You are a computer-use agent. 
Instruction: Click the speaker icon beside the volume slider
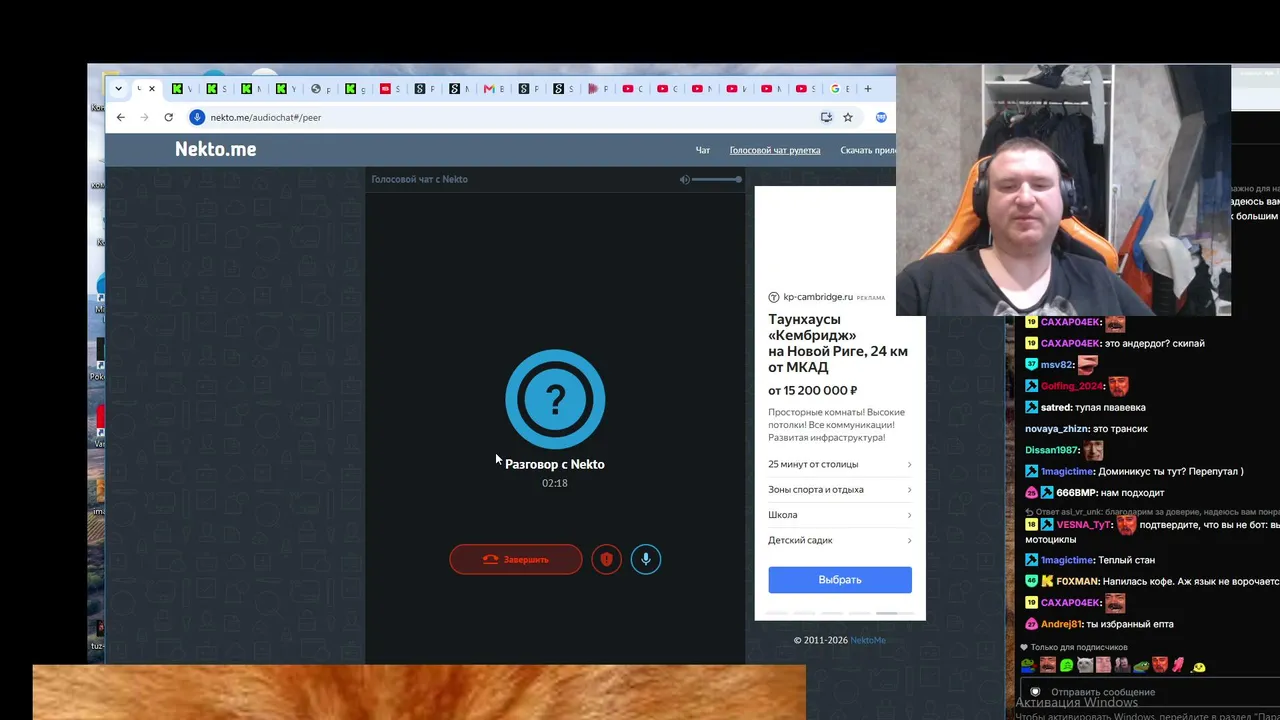(x=684, y=179)
